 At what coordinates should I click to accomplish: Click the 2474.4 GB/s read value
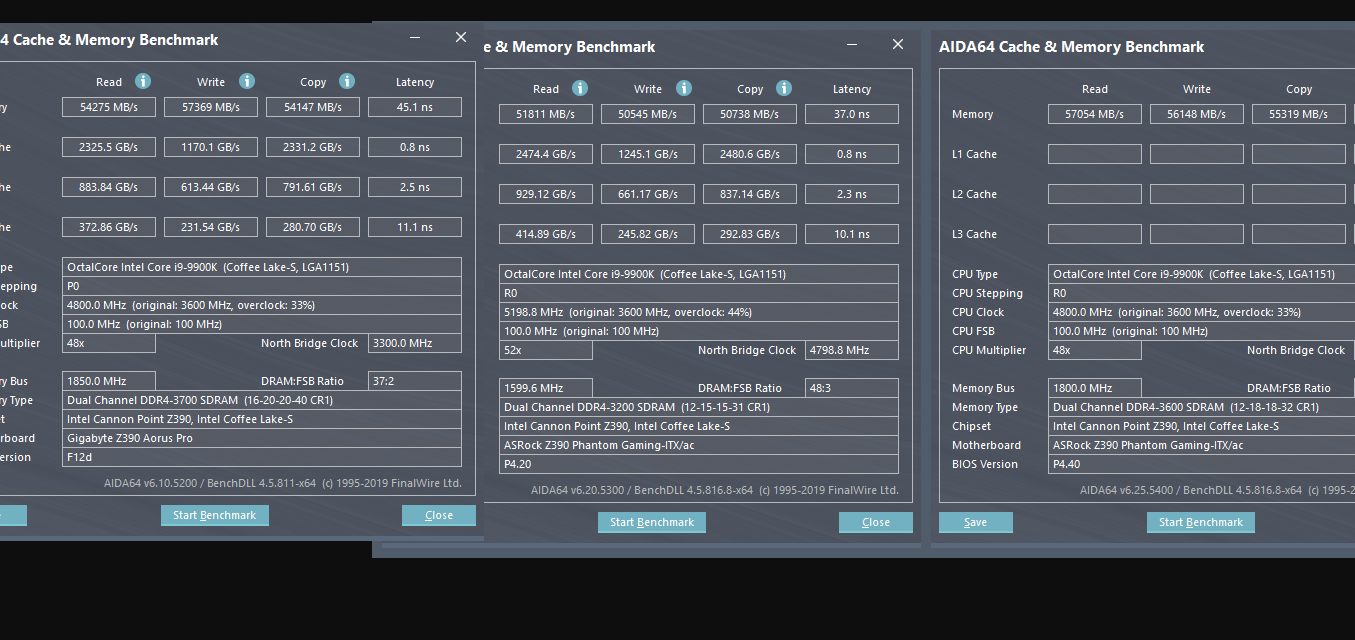[546, 154]
